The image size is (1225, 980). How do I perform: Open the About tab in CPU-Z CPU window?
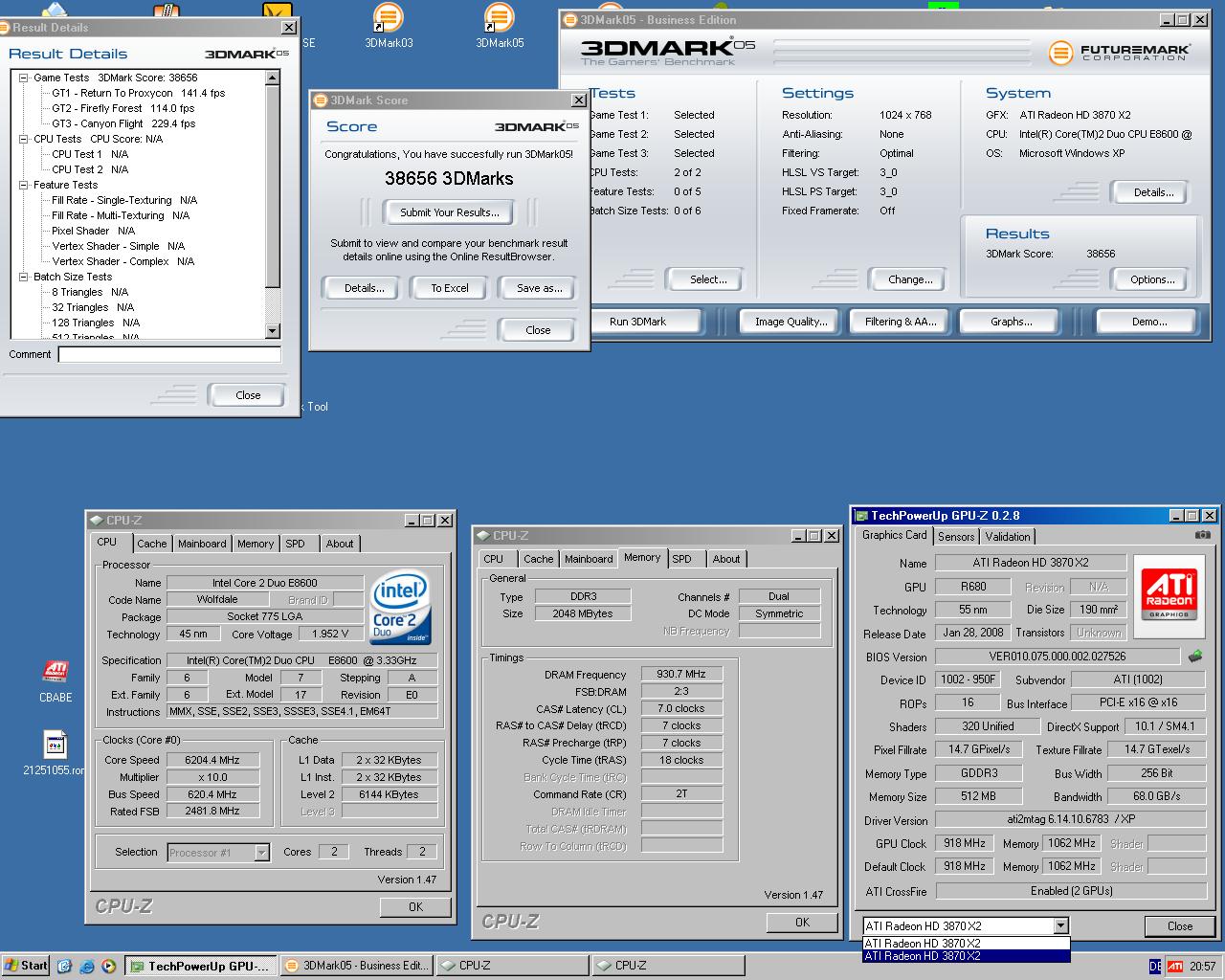point(340,544)
